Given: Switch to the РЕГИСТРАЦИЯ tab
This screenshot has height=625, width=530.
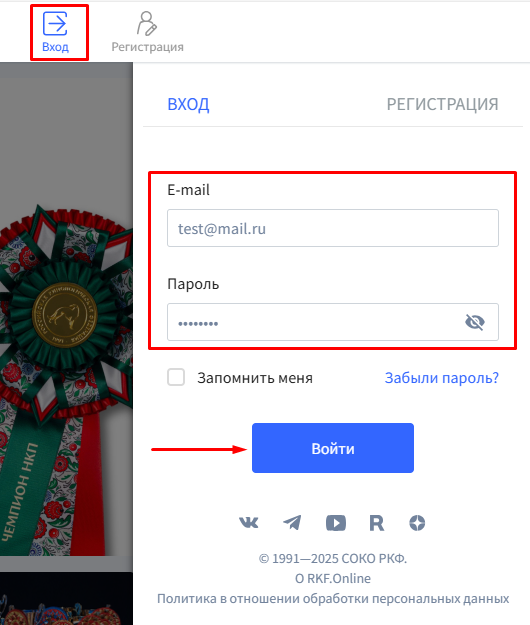Looking at the screenshot, I should [x=442, y=104].
